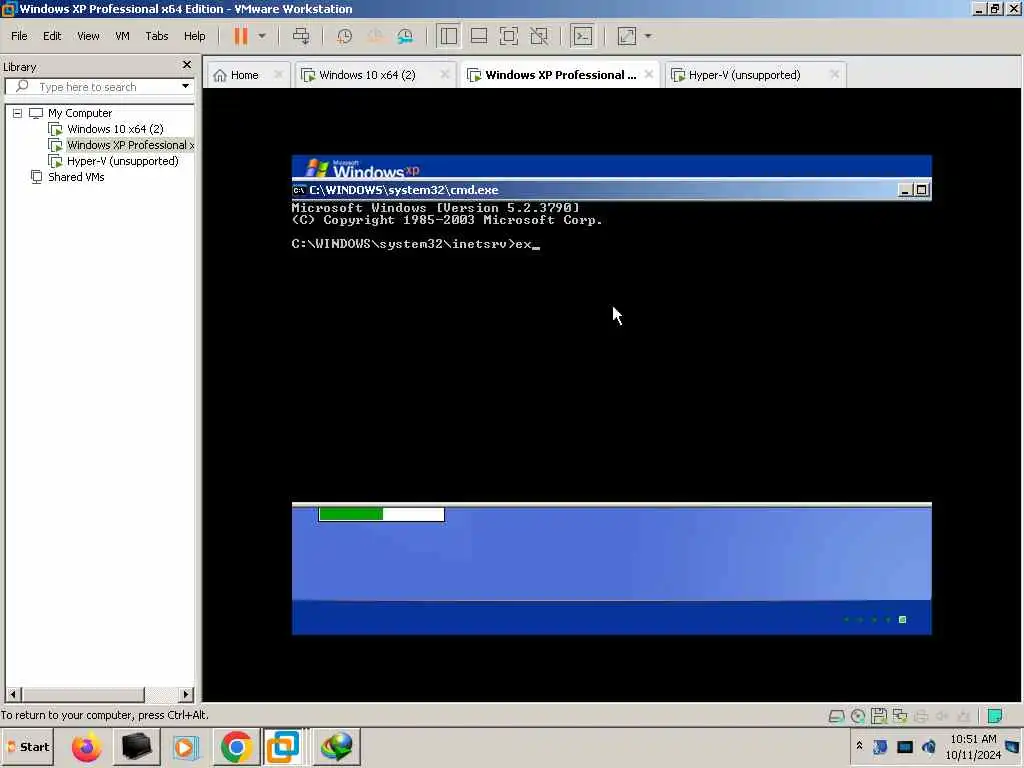This screenshot has width=1024, height=768.
Task: Select My Computer in library tree
Action: click(x=80, y=113)
